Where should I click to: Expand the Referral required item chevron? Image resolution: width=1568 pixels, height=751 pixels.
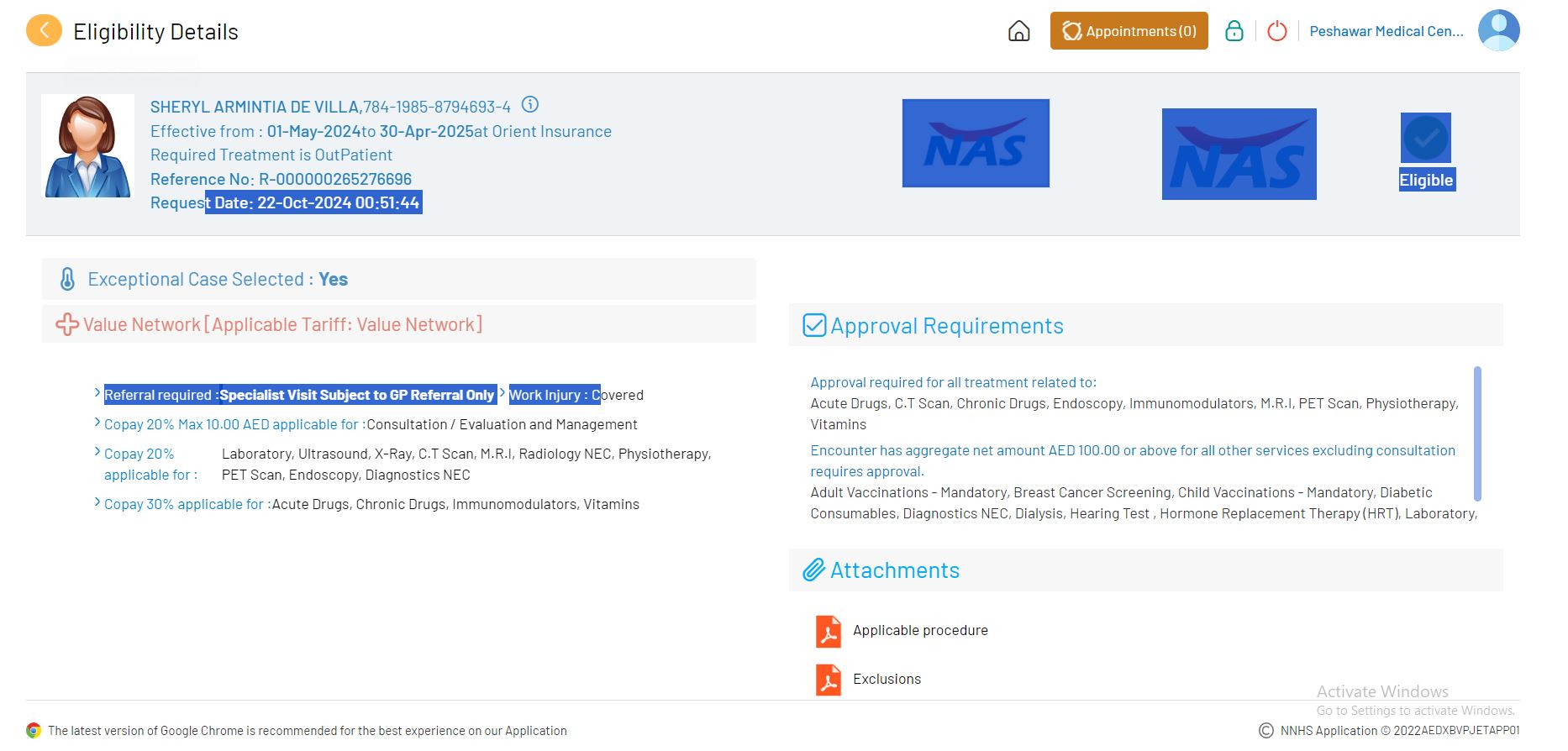[x=97, y=392]
